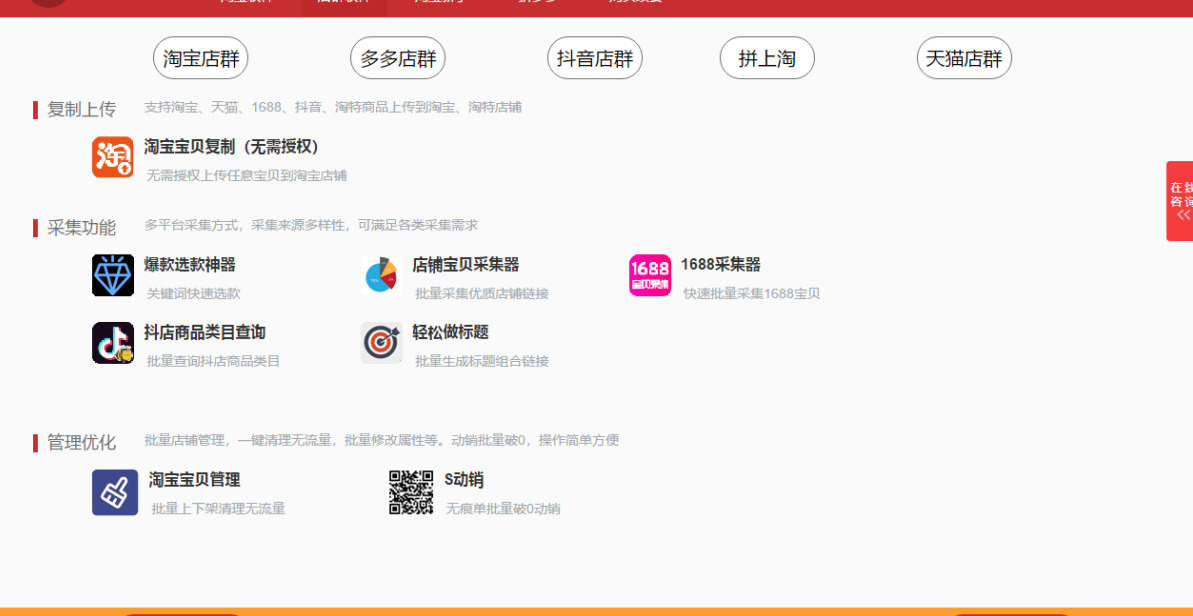1193x616 pixels.
Task: Click description 关键词快速选款
Action: pyautogui.click(x=193, y=294)
